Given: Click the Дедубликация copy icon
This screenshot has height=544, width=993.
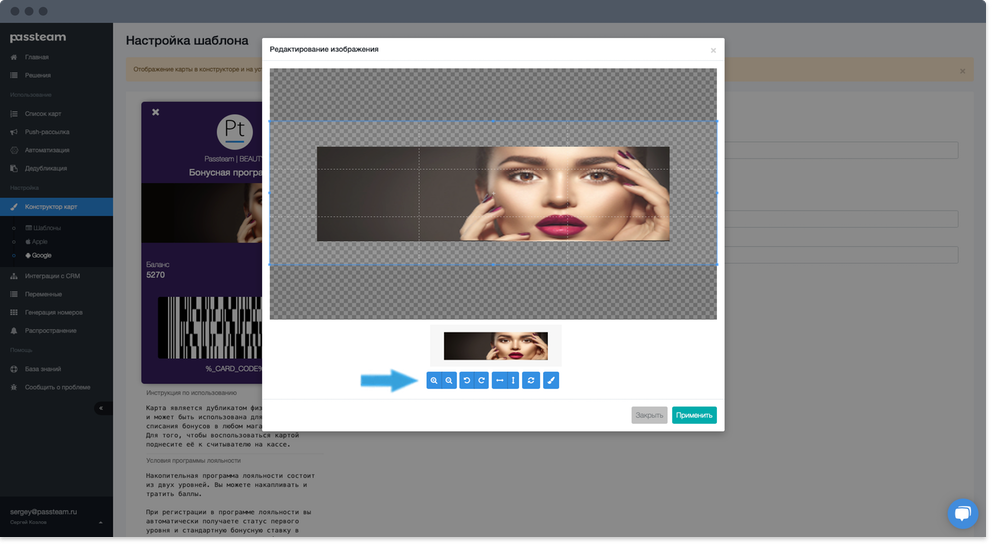Looking at the screenshot, I should pos(13,169).
